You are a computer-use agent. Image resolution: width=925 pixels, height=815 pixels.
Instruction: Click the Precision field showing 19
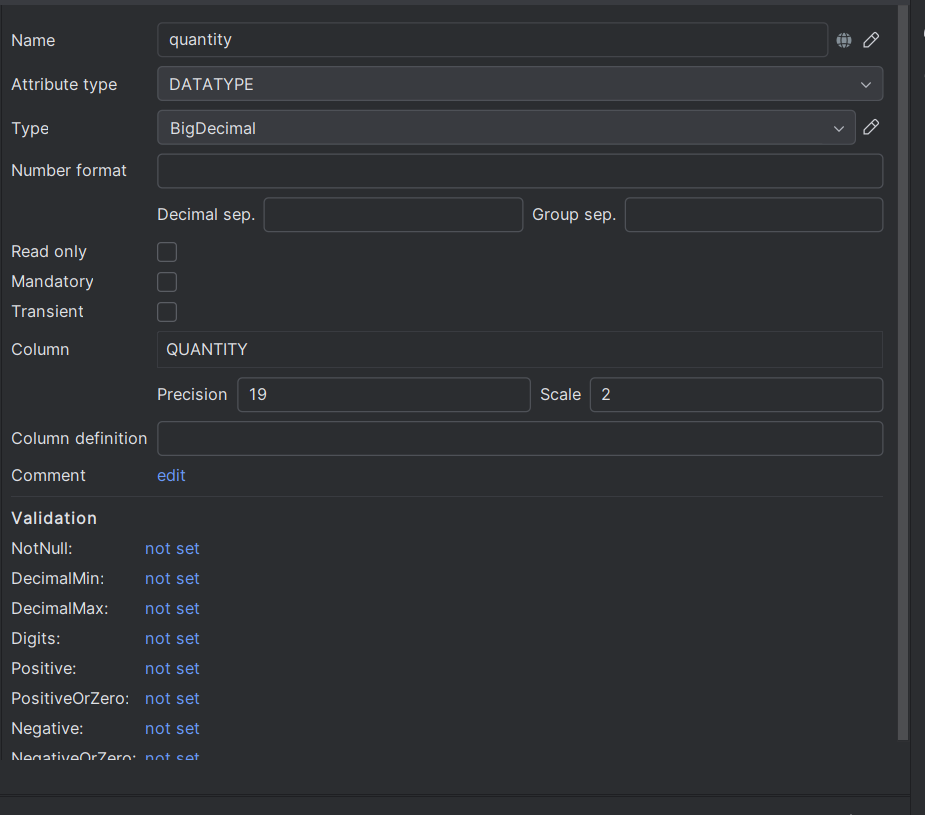(383, 395)
